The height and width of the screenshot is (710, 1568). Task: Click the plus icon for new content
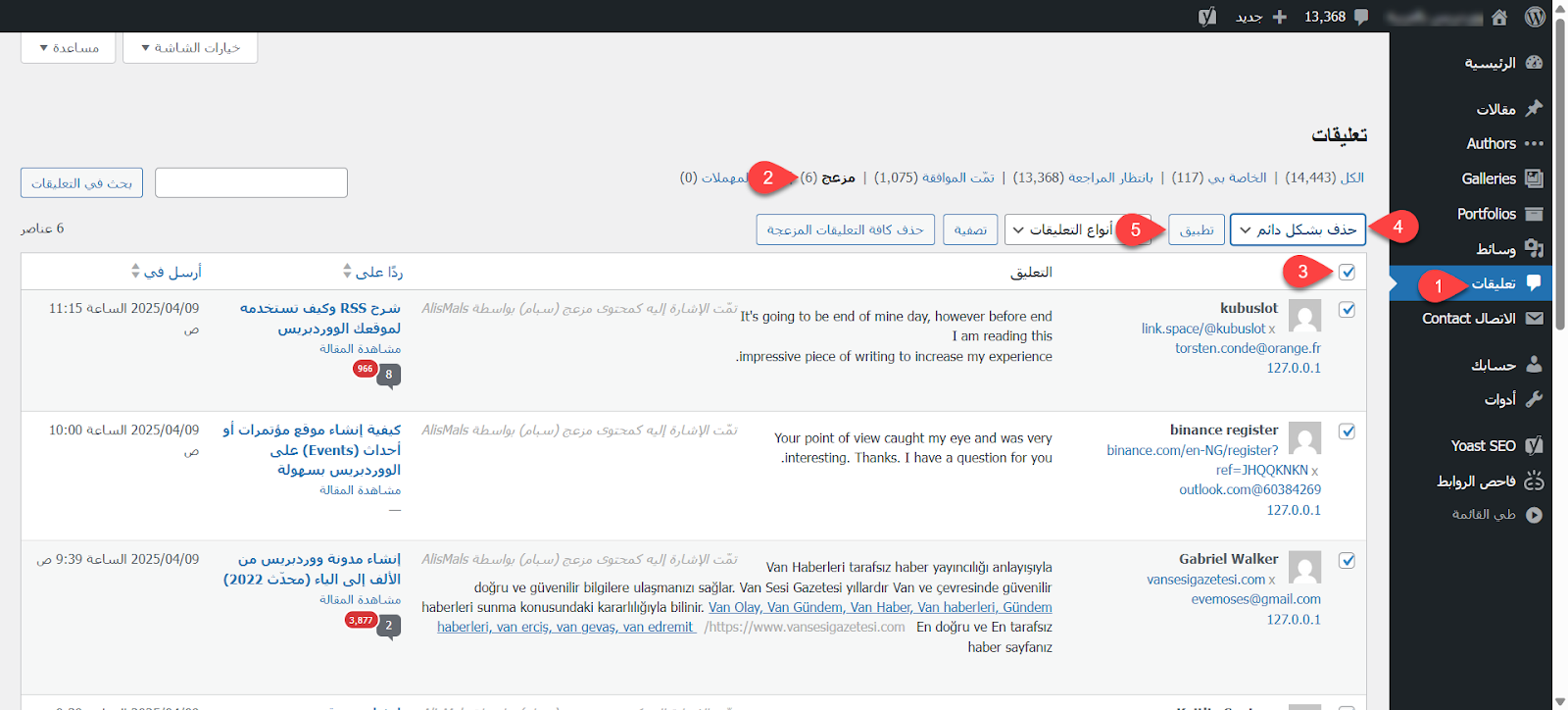coord(1279,17)
